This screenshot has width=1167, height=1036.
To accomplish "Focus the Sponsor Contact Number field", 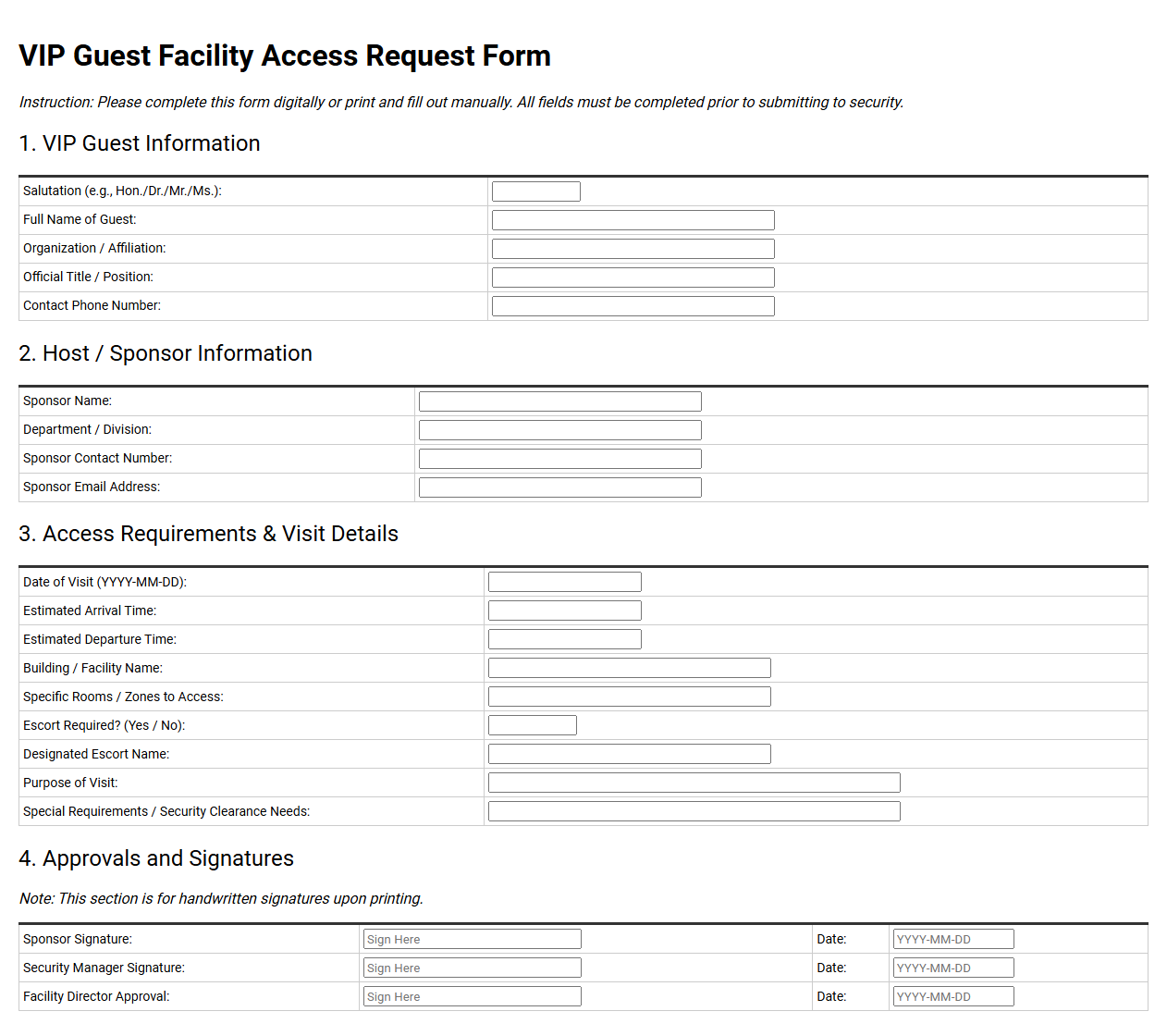I will 560,459.
